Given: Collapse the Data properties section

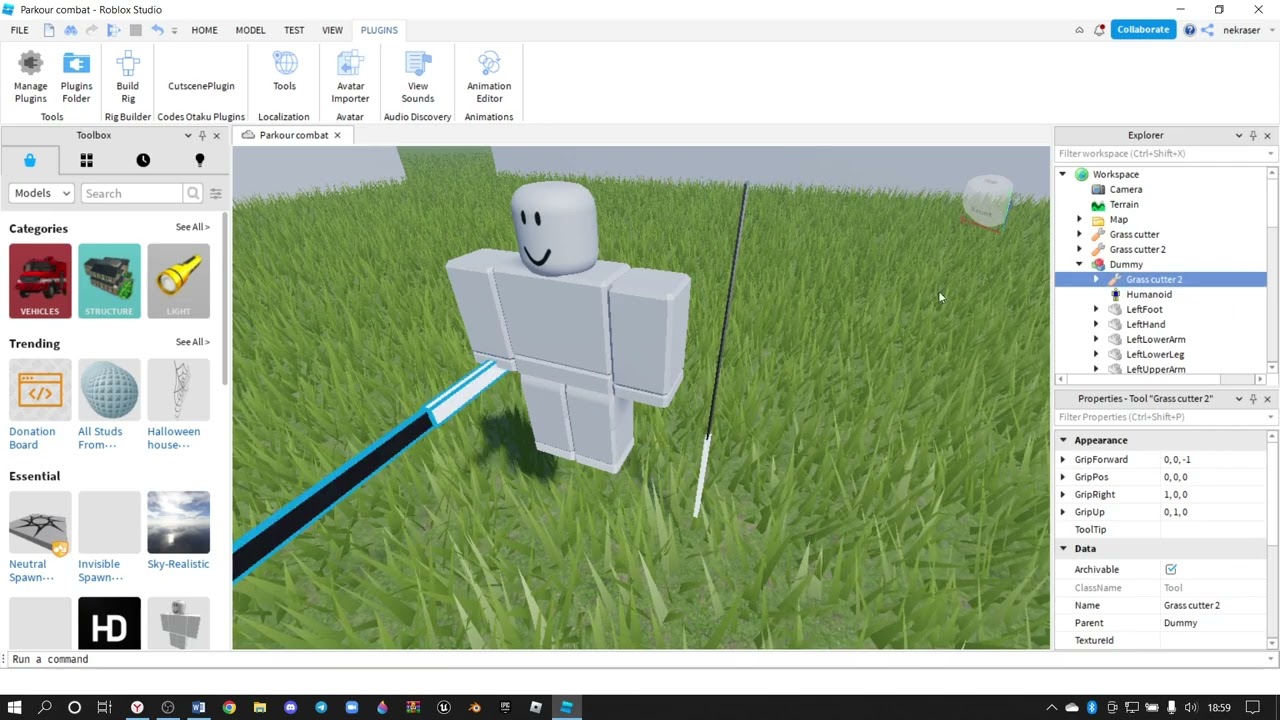Looking at the screenshot, I should click(1063, 548).
